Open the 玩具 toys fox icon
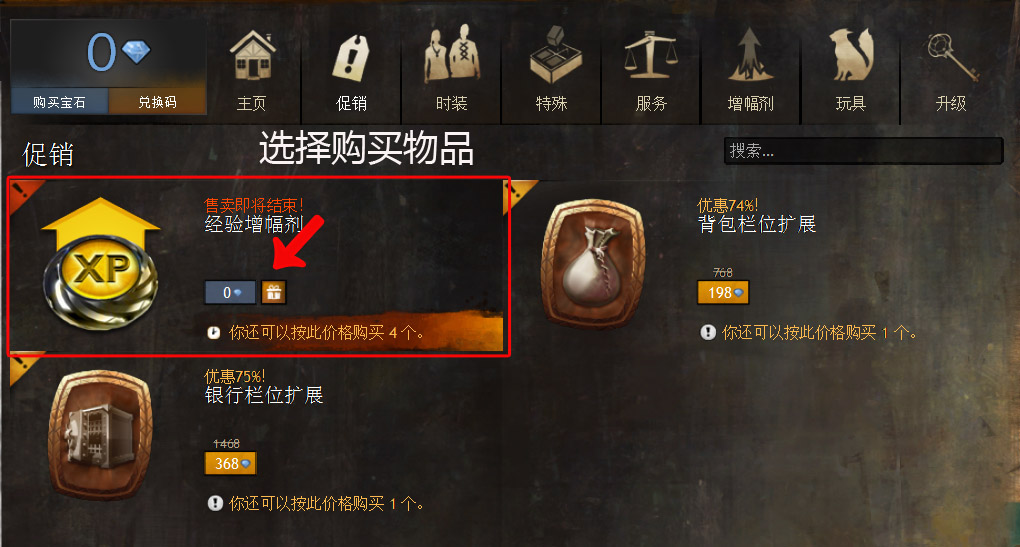1020x547 pixels. pyautogui.click(x=851, y=55)
